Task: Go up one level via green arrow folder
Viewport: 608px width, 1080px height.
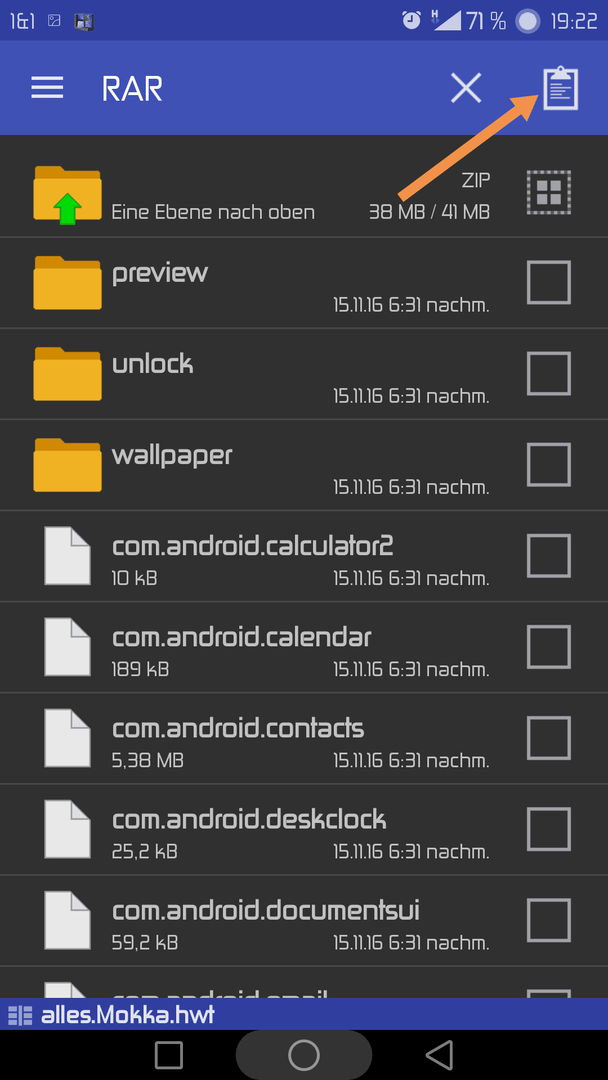Action: (67, 196)
